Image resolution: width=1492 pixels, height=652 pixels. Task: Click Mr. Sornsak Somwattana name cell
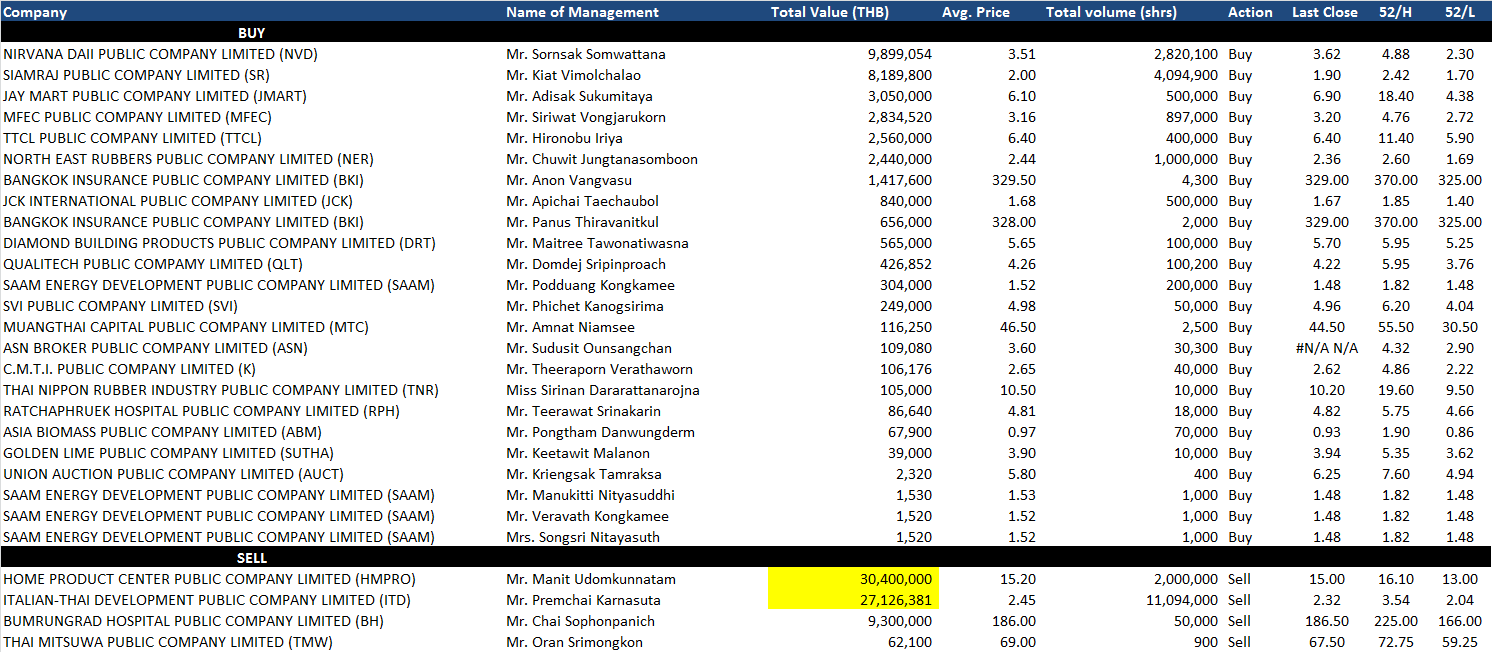click(586, 54)
